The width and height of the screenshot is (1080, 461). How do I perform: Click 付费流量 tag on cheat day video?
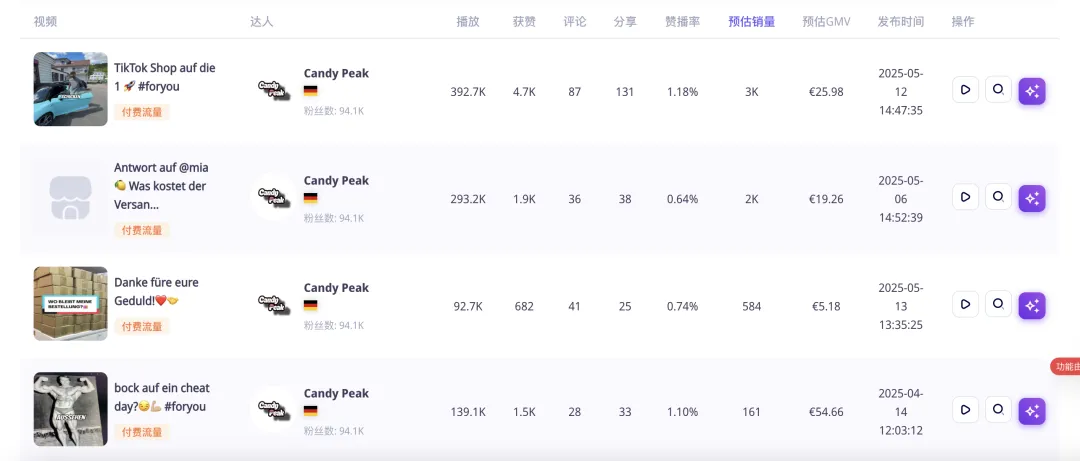pyautogui.click(x=142, y=432)
